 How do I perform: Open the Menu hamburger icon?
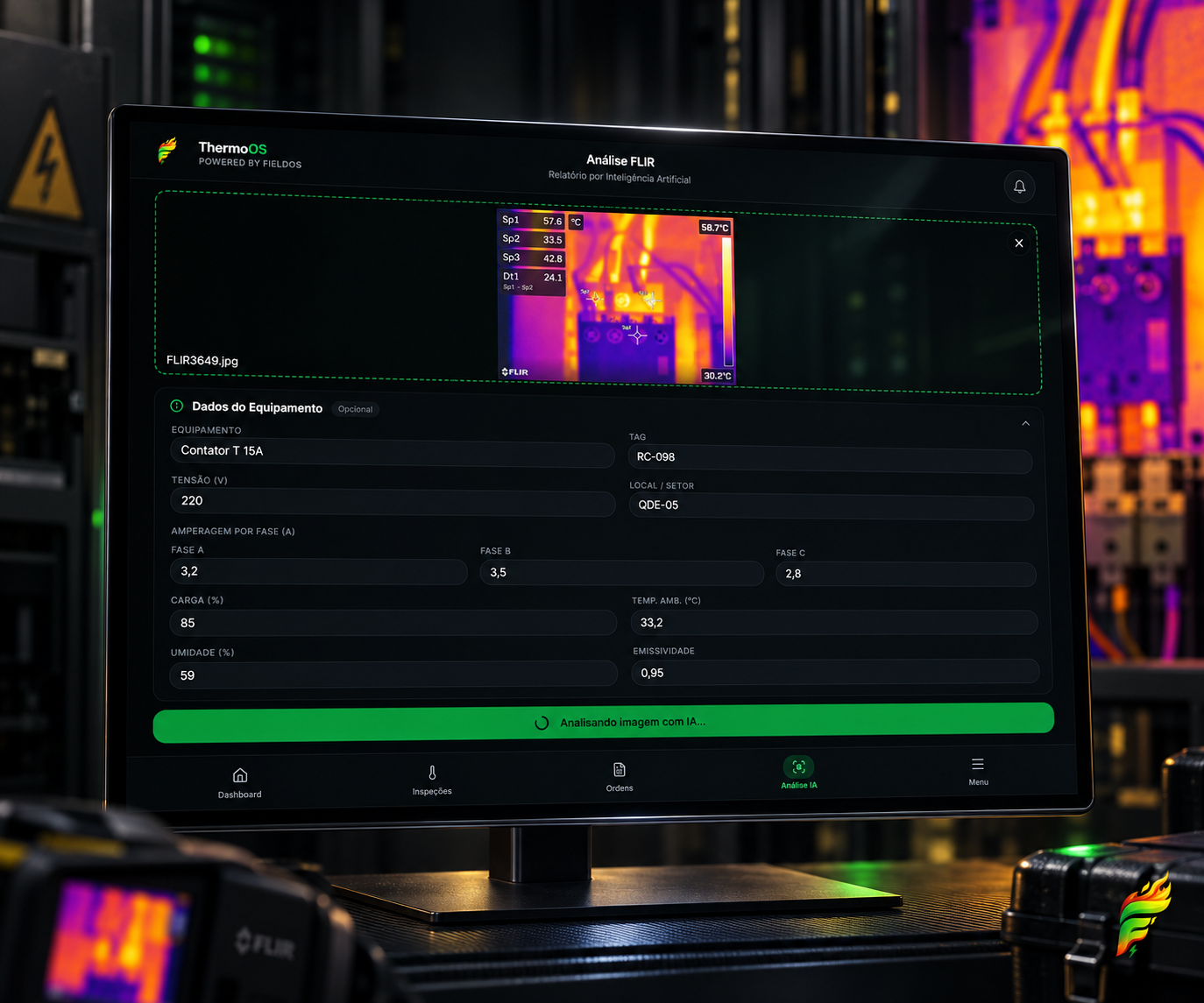(x=978, y=765)
